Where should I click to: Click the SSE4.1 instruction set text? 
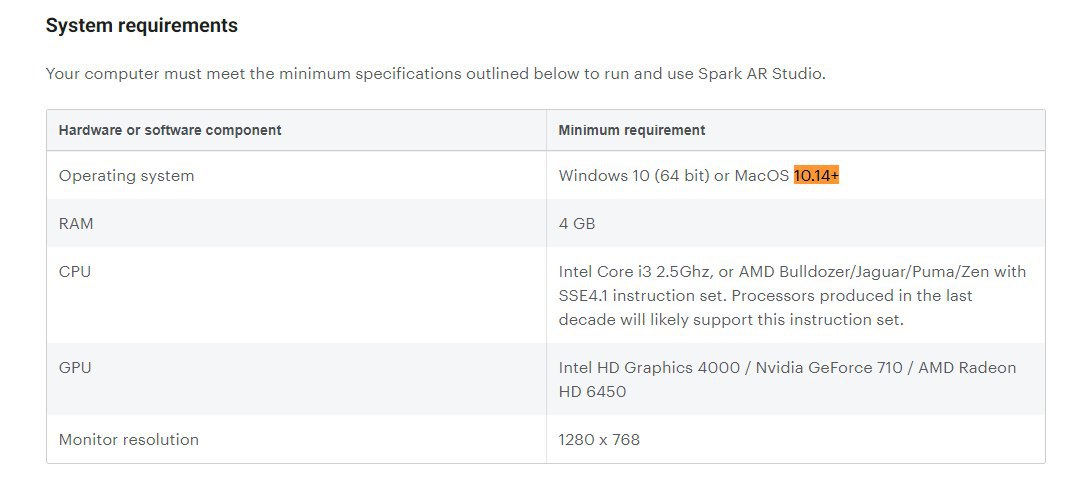pos(643,296)
